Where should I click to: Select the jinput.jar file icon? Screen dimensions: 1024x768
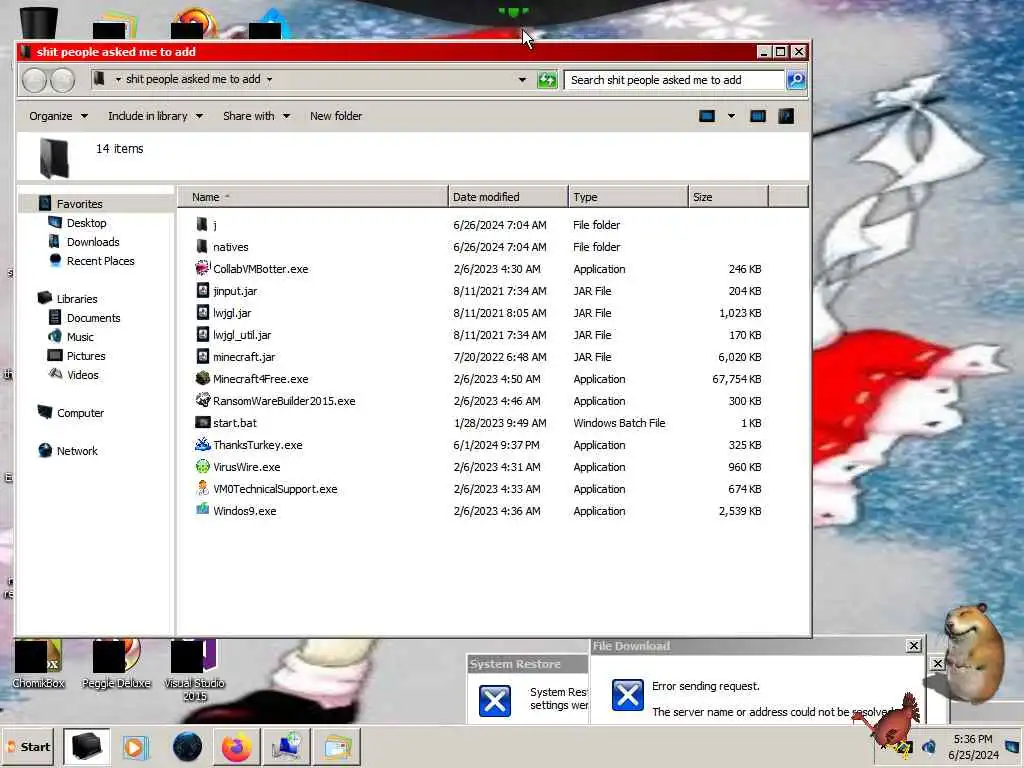point(202,291)
